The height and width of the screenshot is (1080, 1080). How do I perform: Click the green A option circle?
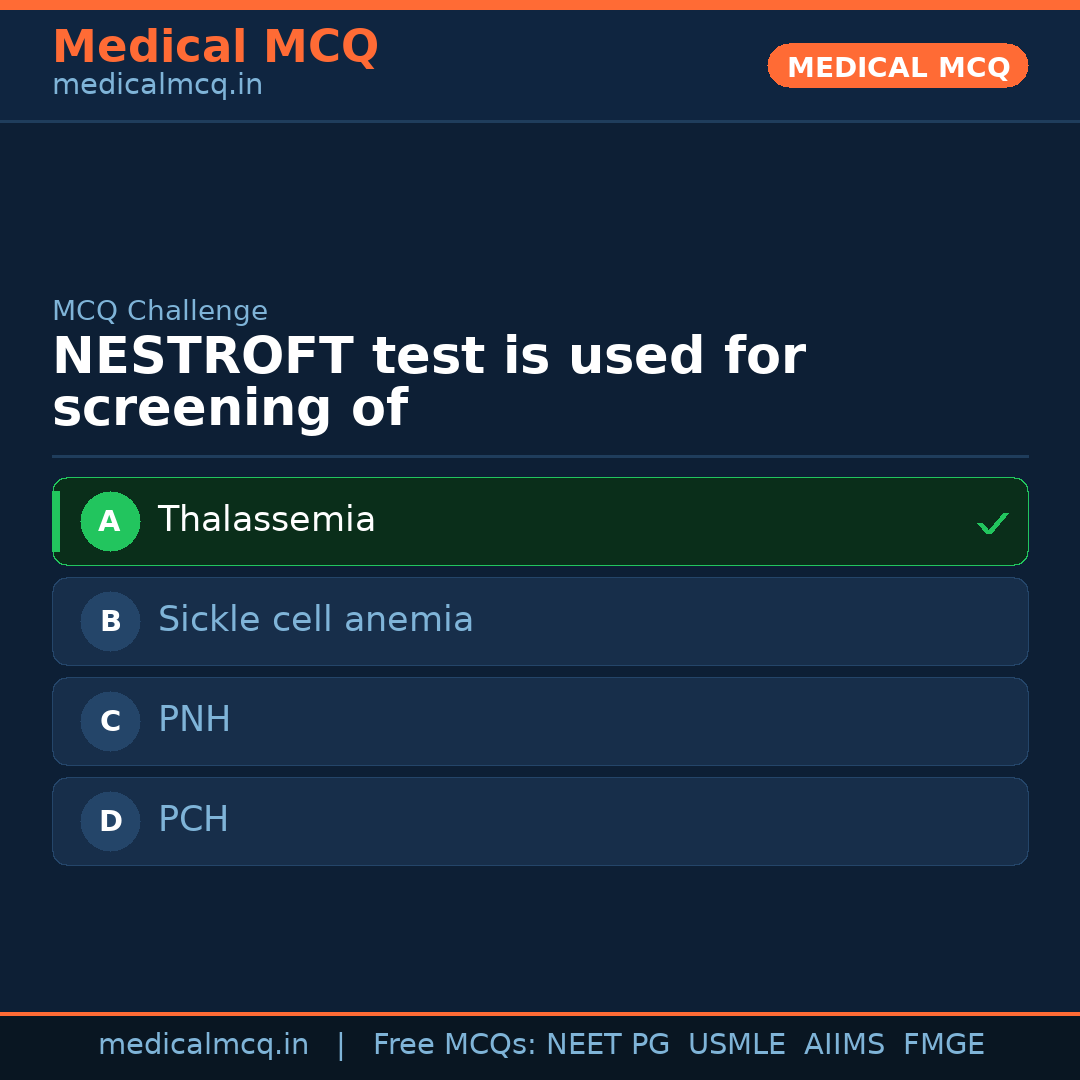pos(110,521)
